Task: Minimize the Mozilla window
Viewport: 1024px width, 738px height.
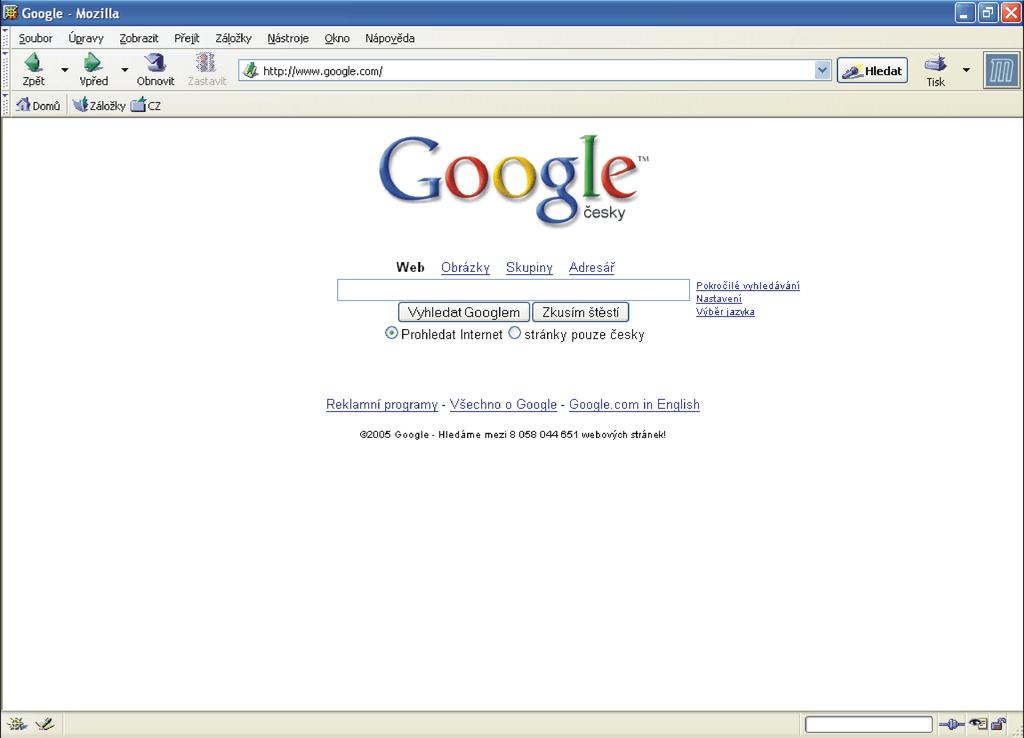Action: pyautogui.click(x=965, y=12)
